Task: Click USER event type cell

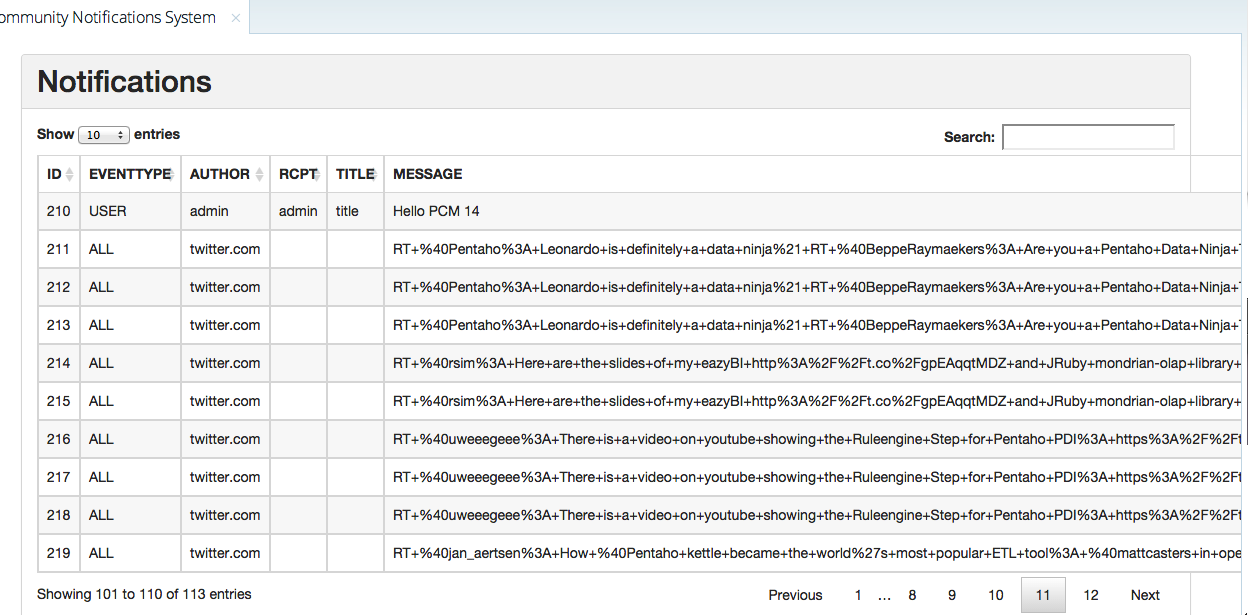Action: pyautogui.click(x=130, y=211)
